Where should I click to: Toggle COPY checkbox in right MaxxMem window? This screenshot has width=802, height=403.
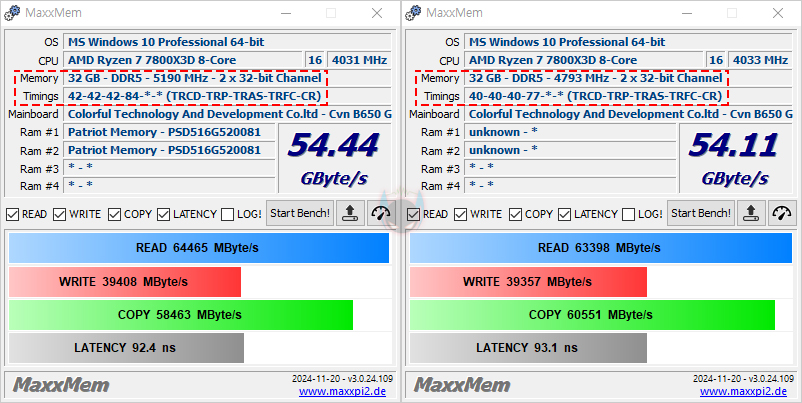click(x=515, y=214)
